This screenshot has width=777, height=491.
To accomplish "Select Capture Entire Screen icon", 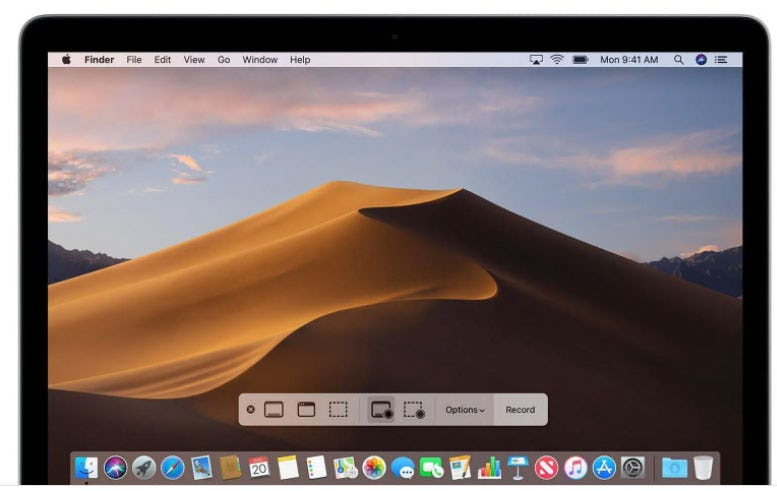I will (274, 410).
